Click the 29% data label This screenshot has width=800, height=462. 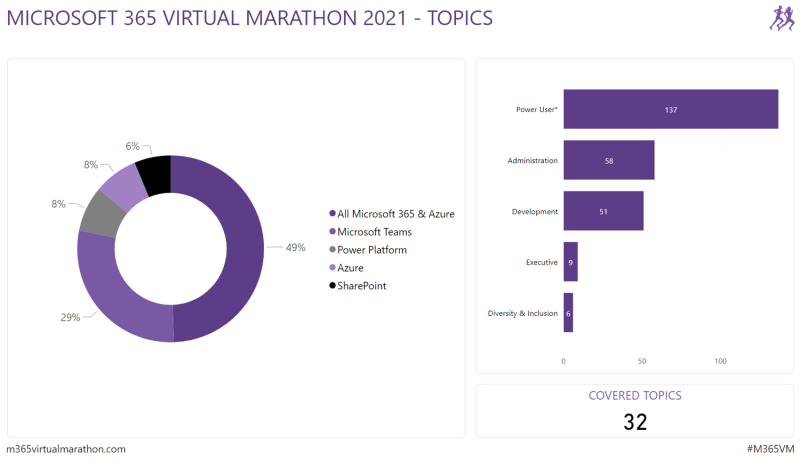click(70, 317)
